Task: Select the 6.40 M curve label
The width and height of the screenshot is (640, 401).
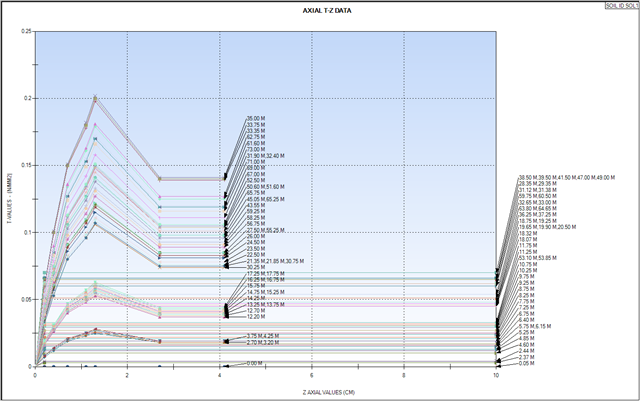Action: pyautogui.click(x=527, y=320)
